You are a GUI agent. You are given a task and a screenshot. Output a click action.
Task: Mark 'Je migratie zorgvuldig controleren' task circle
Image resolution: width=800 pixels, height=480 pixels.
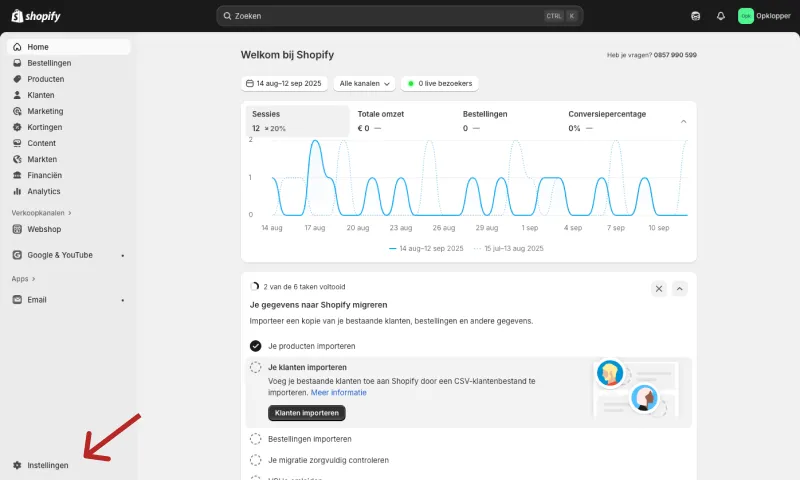point(256,460)
